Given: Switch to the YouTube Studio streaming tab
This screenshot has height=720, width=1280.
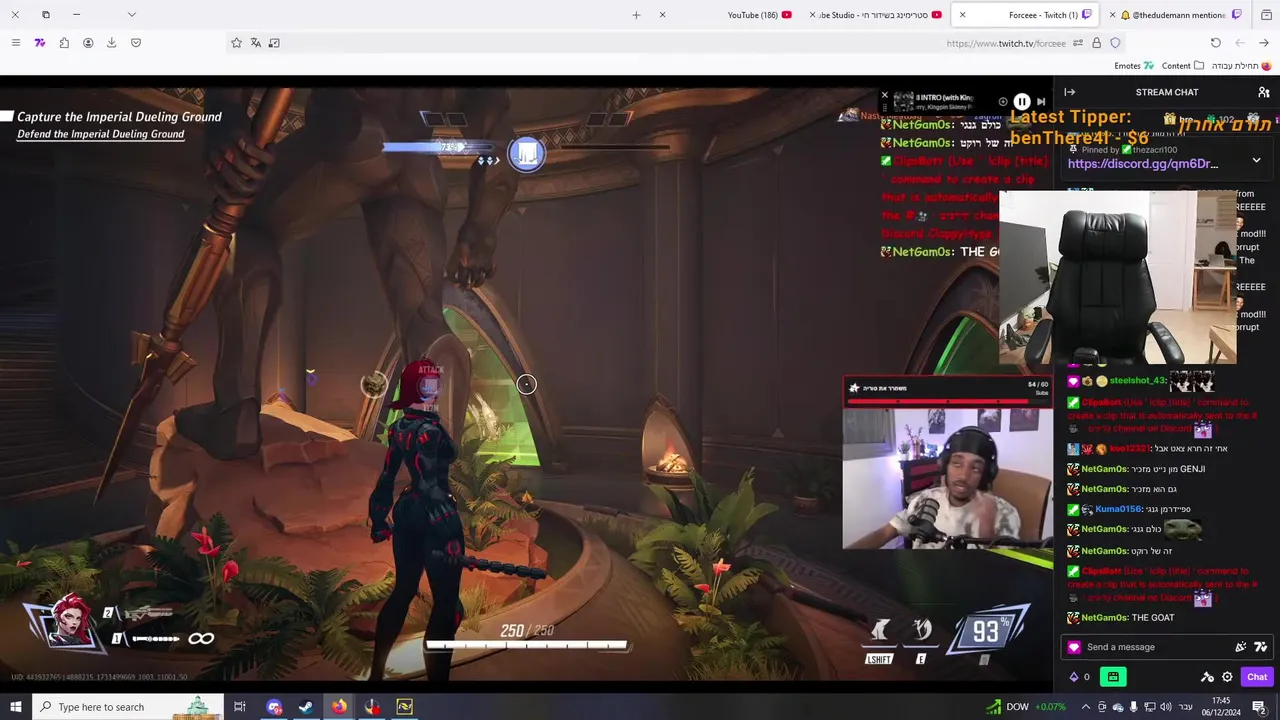Looking at the screenshot, I should click(875, 15).
